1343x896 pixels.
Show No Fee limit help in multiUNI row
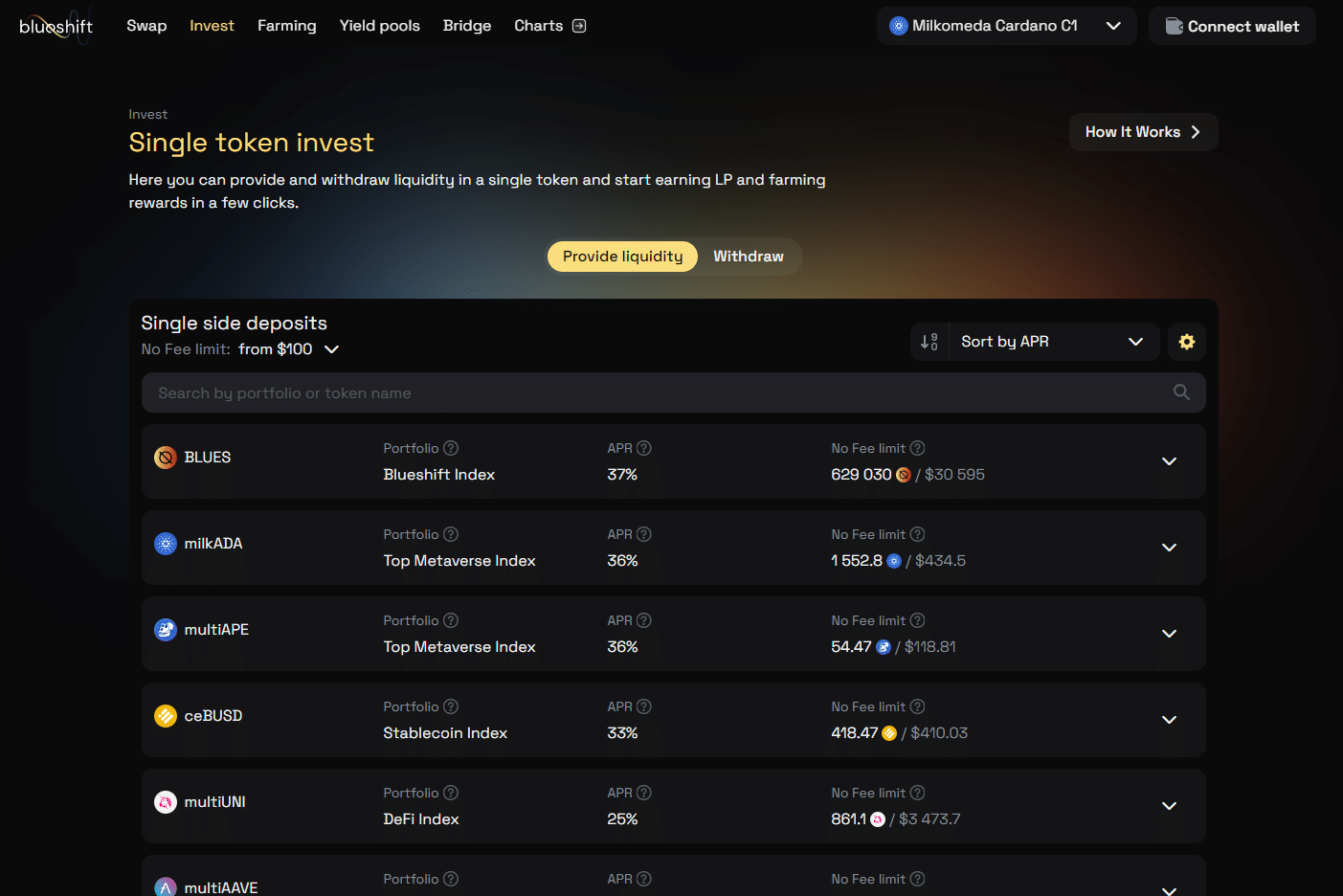pos(917,793)
